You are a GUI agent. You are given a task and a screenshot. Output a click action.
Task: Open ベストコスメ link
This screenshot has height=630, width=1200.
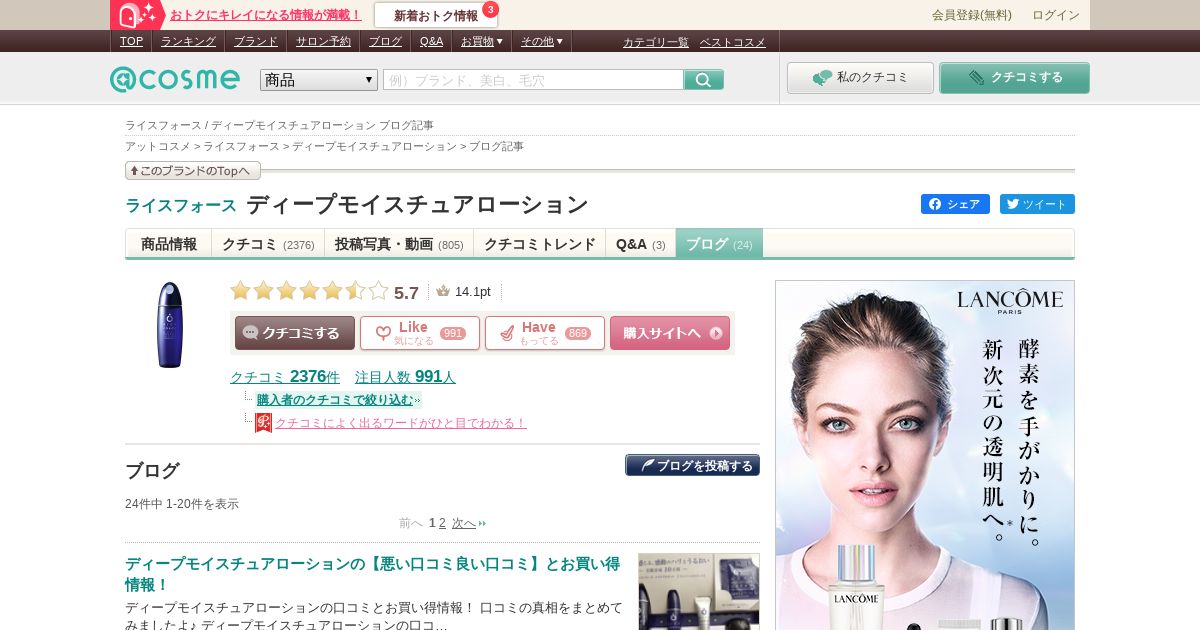coord(732,42)
